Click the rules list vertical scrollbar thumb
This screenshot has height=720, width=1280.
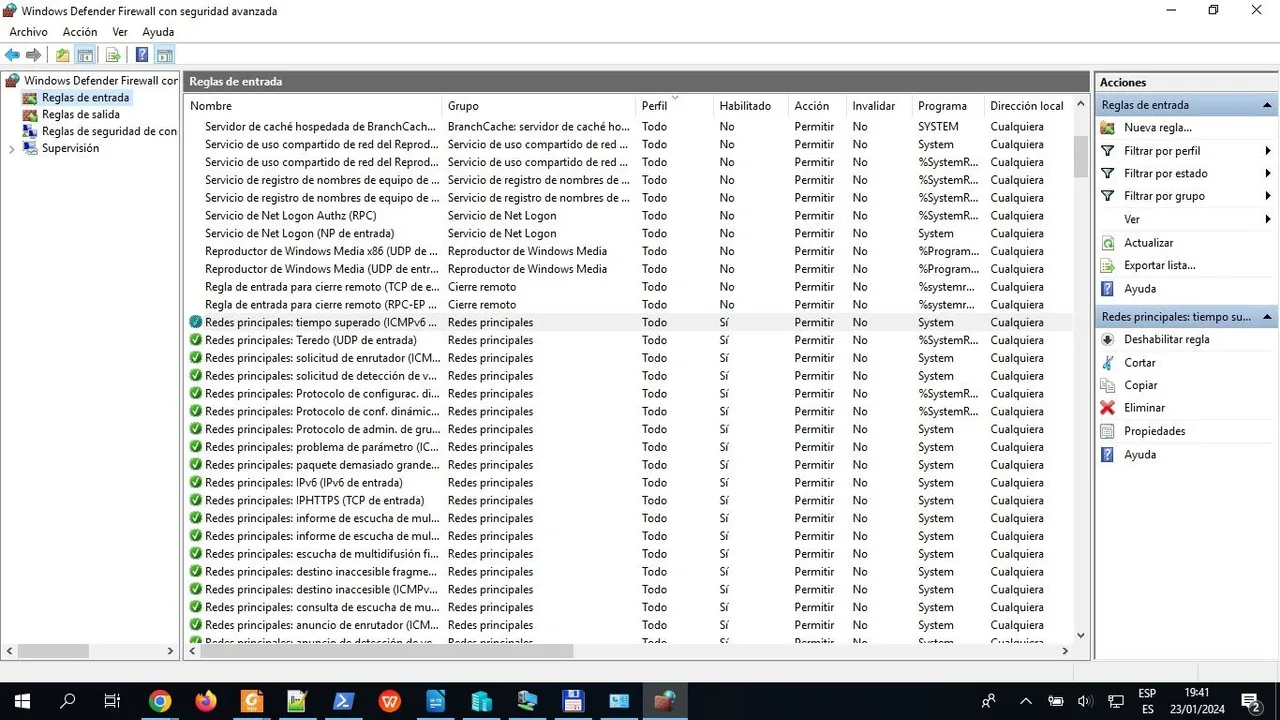(x=1080, y=157)
